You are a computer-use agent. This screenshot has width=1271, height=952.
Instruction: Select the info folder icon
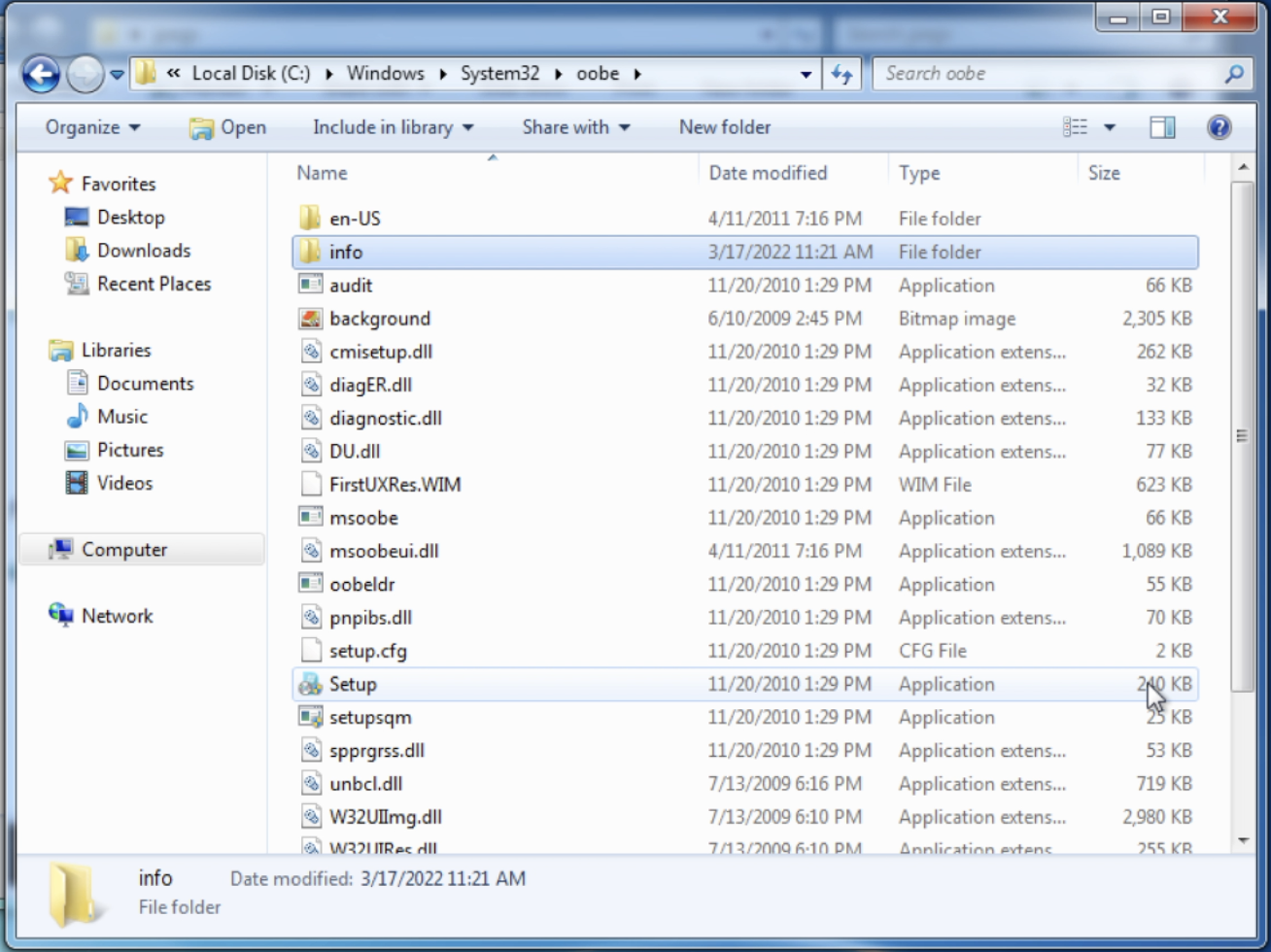click(310, 252)
